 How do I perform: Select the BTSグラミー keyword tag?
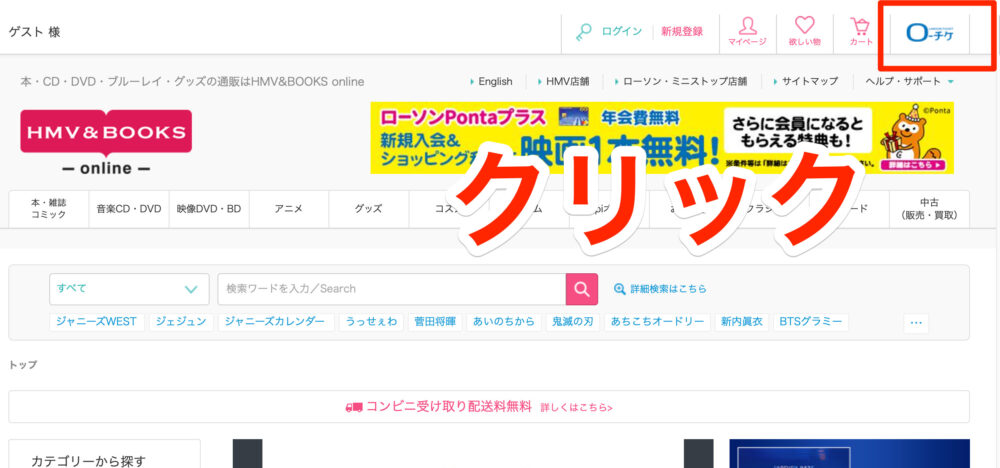click(x=811, y=322)
